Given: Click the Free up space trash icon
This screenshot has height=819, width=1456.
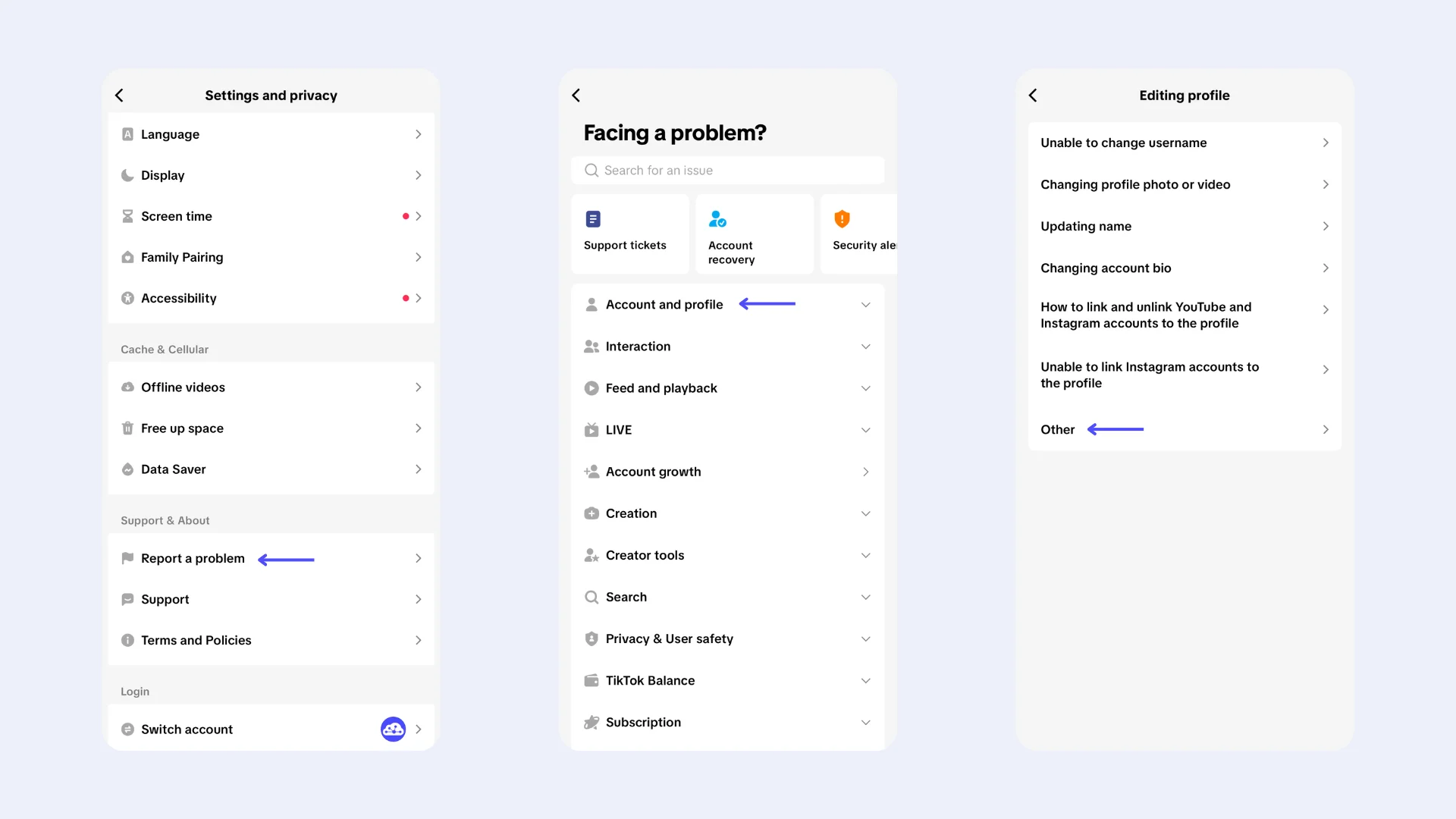Looking at the screenshot, I should pos(127,428).
